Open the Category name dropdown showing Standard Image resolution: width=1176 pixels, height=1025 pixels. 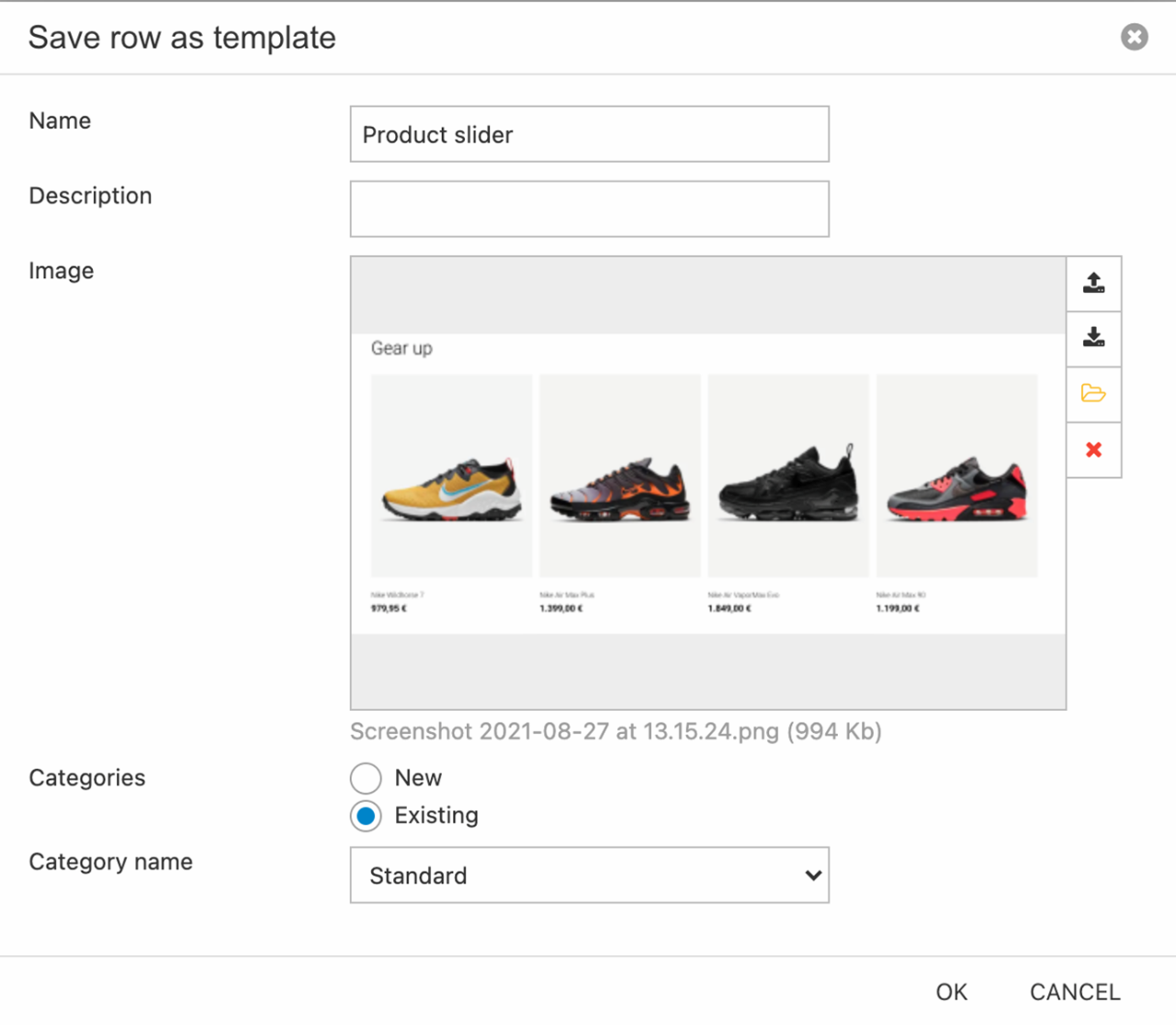point(588,875)
